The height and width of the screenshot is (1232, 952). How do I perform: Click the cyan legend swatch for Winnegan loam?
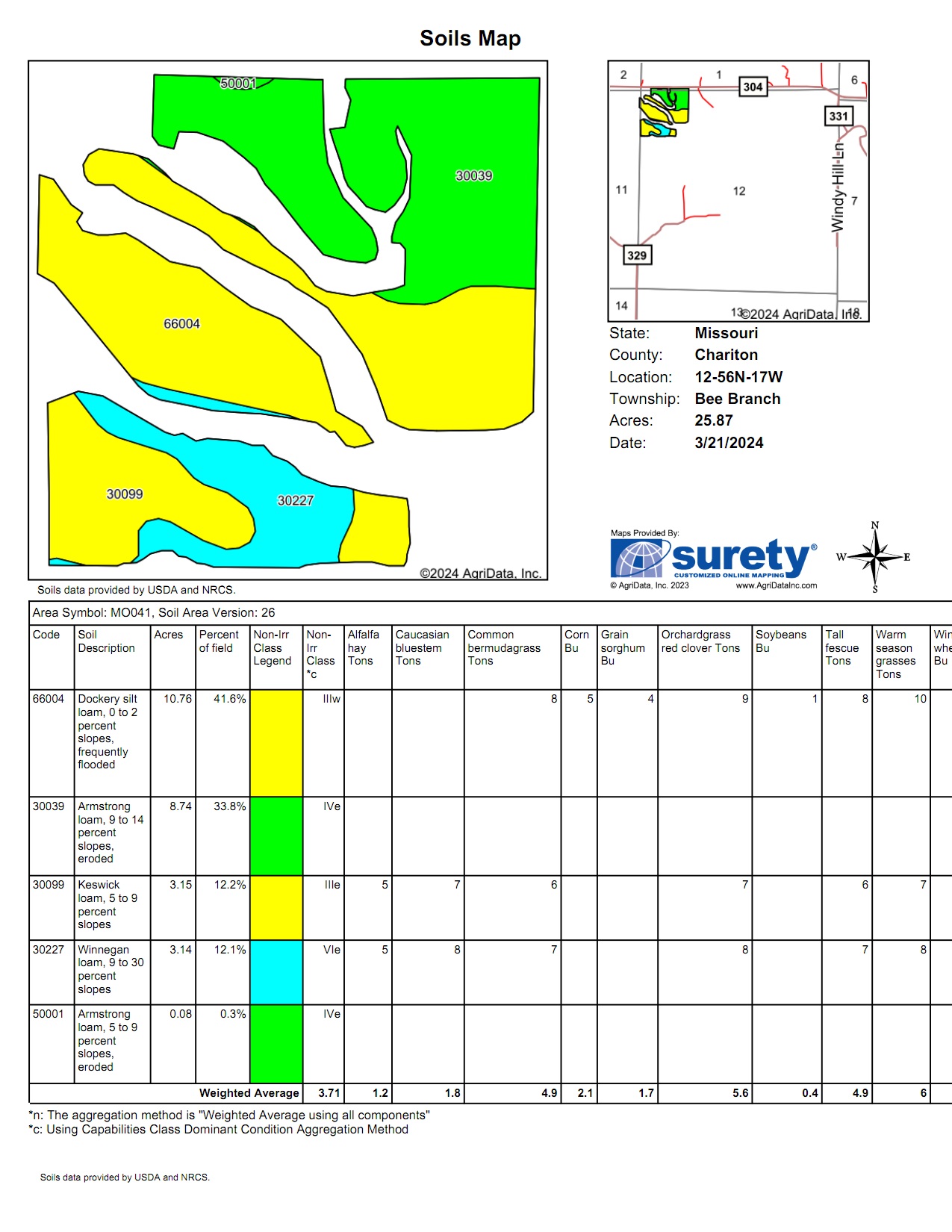pyautogui.click(x=276, y=971)
